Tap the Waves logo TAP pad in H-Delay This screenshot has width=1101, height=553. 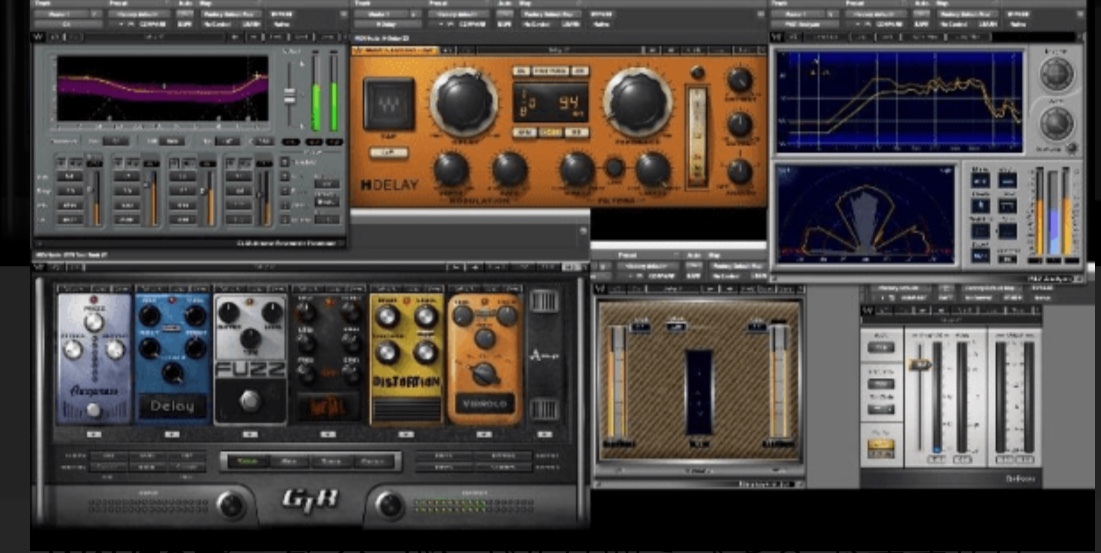pos(388,104)
